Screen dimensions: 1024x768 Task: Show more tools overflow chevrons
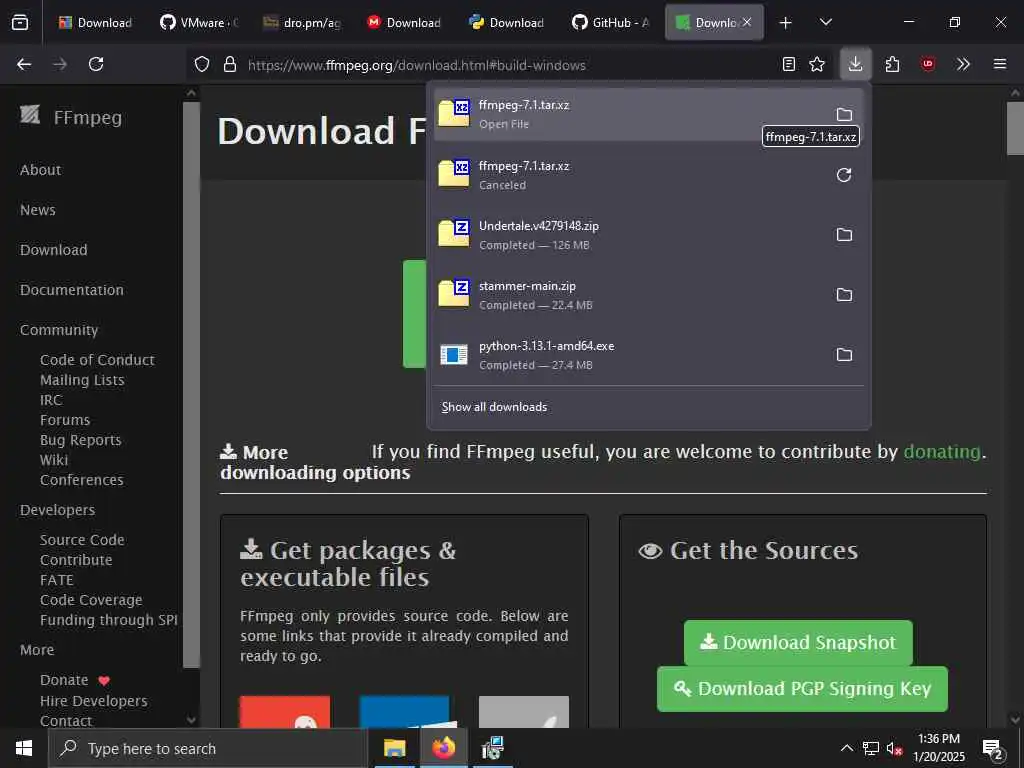pos(963,64)
